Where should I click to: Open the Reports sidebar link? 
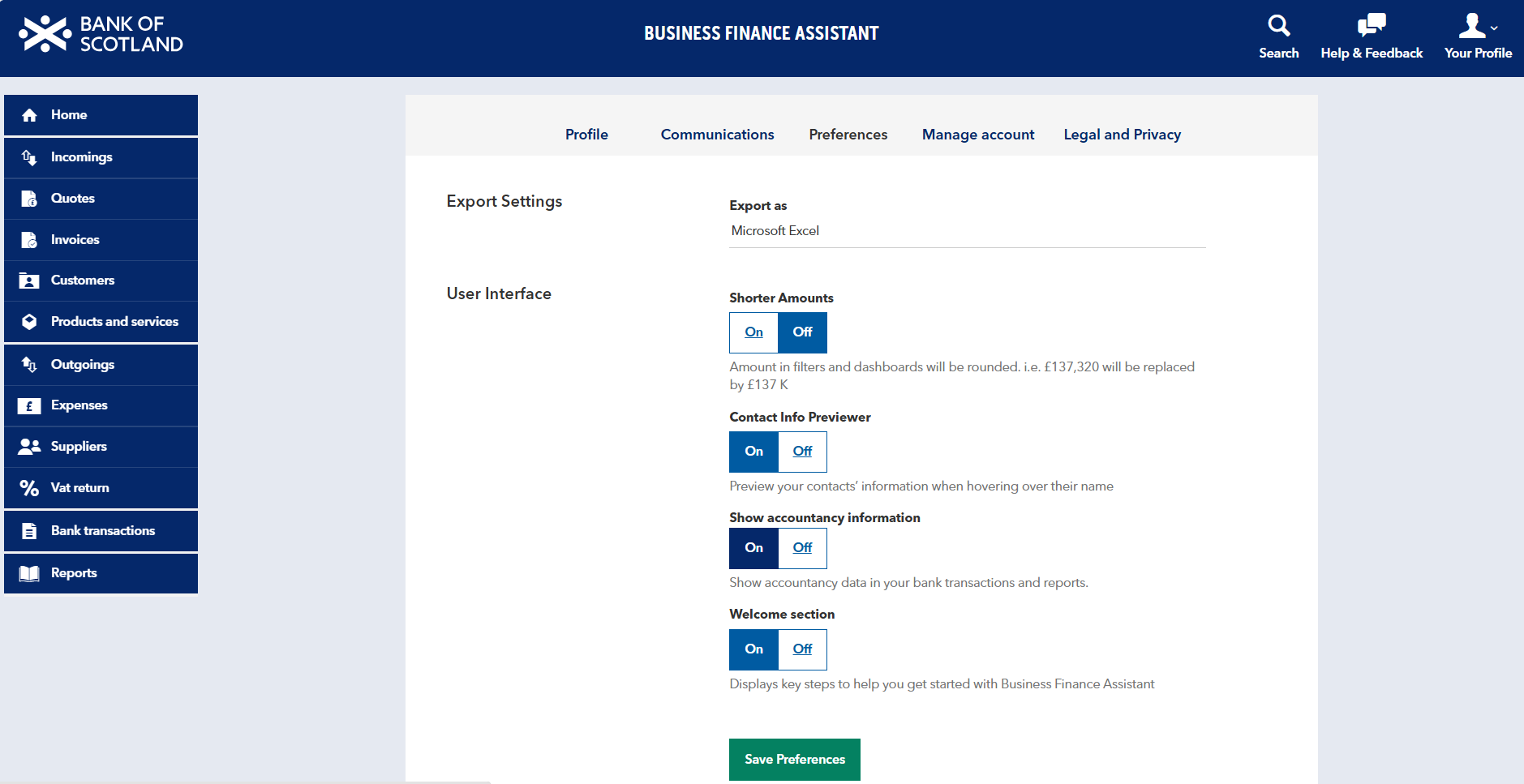pos(101,573)
